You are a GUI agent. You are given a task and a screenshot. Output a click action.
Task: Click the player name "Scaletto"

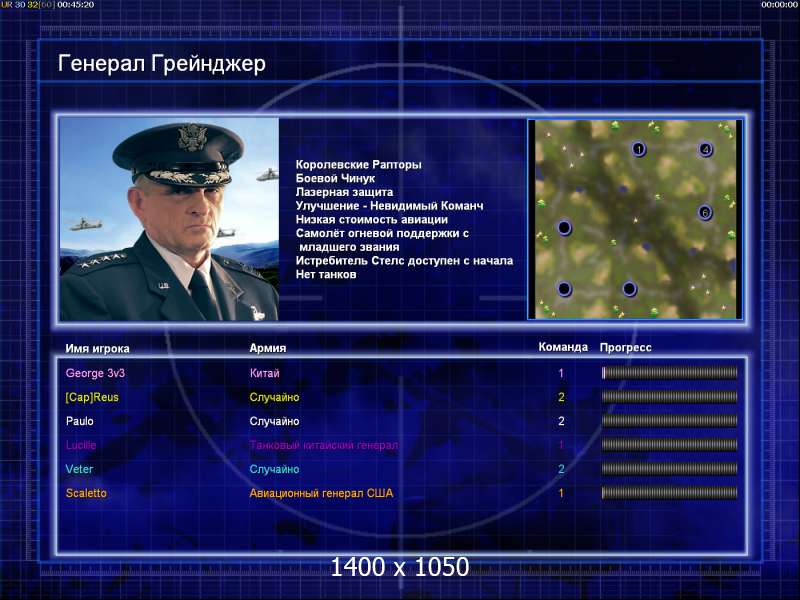pos(86,493)
